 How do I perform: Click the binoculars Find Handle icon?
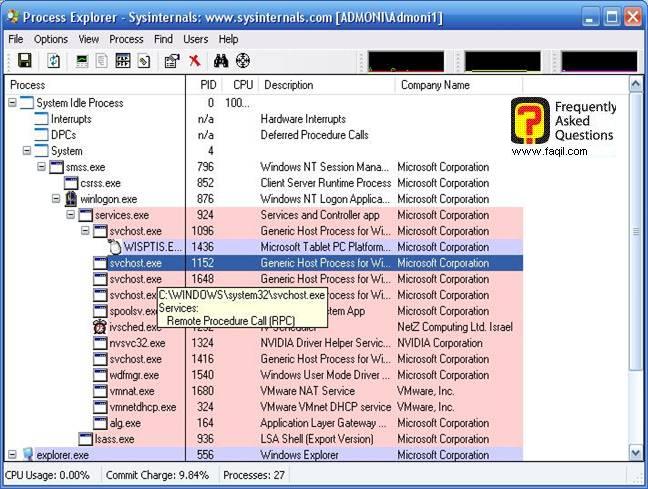pyautogui.click(x=221, y=61)
